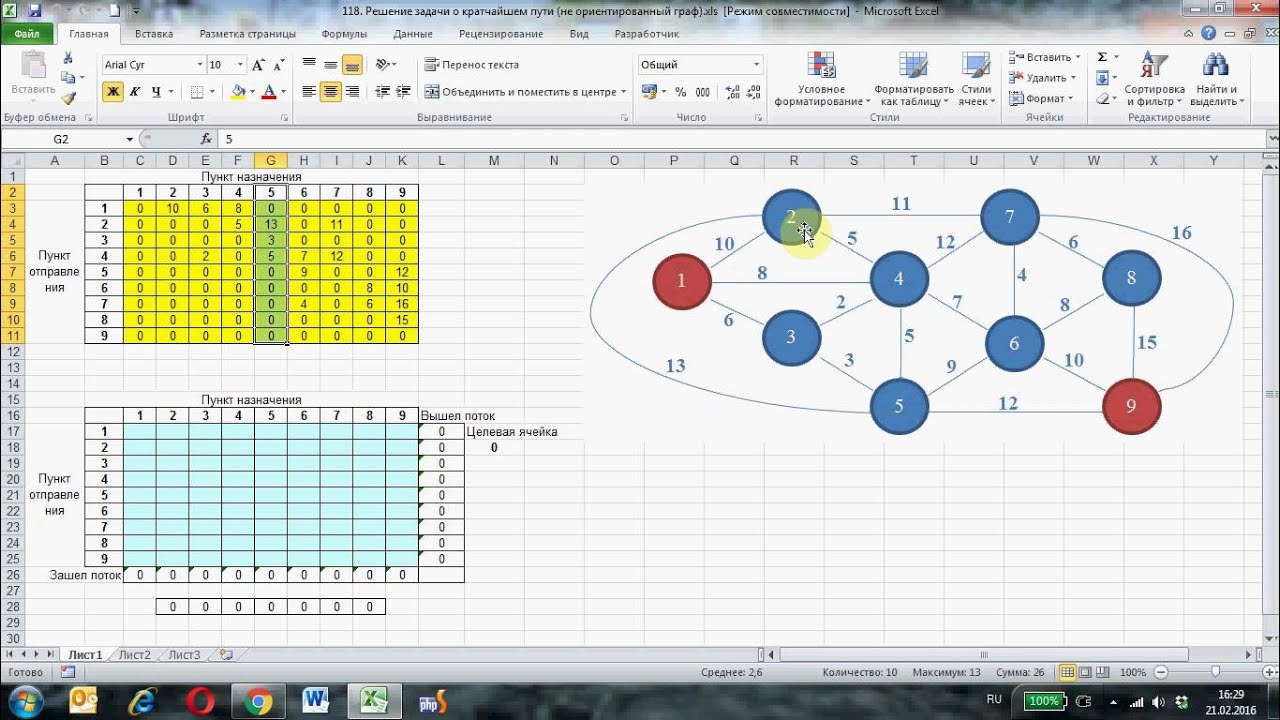1280x720 pixels.
Task: Expand the Name Box dropdown arrow
Action: point(130,139)
